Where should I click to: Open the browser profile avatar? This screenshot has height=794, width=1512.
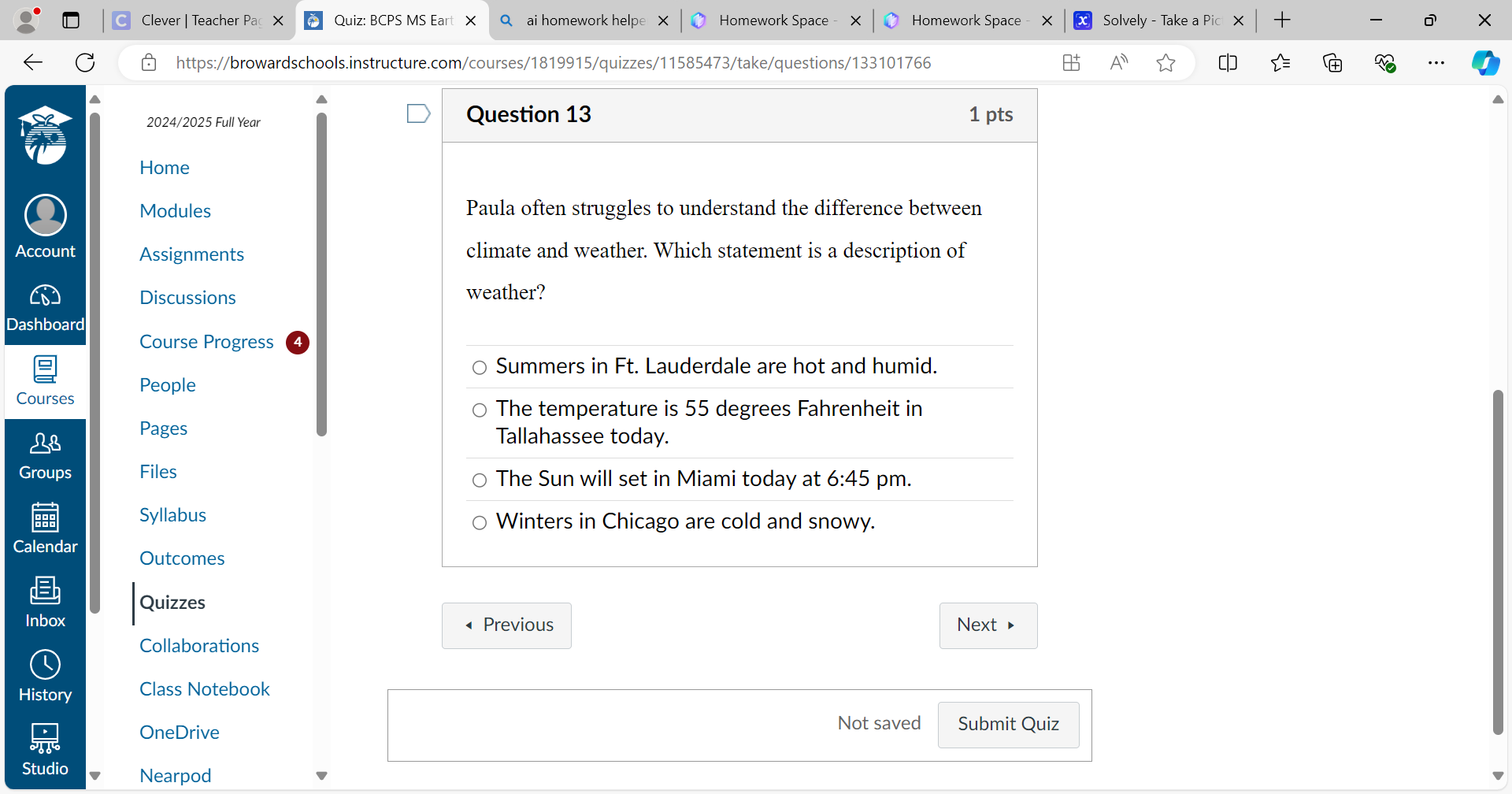tap(27, 20)
